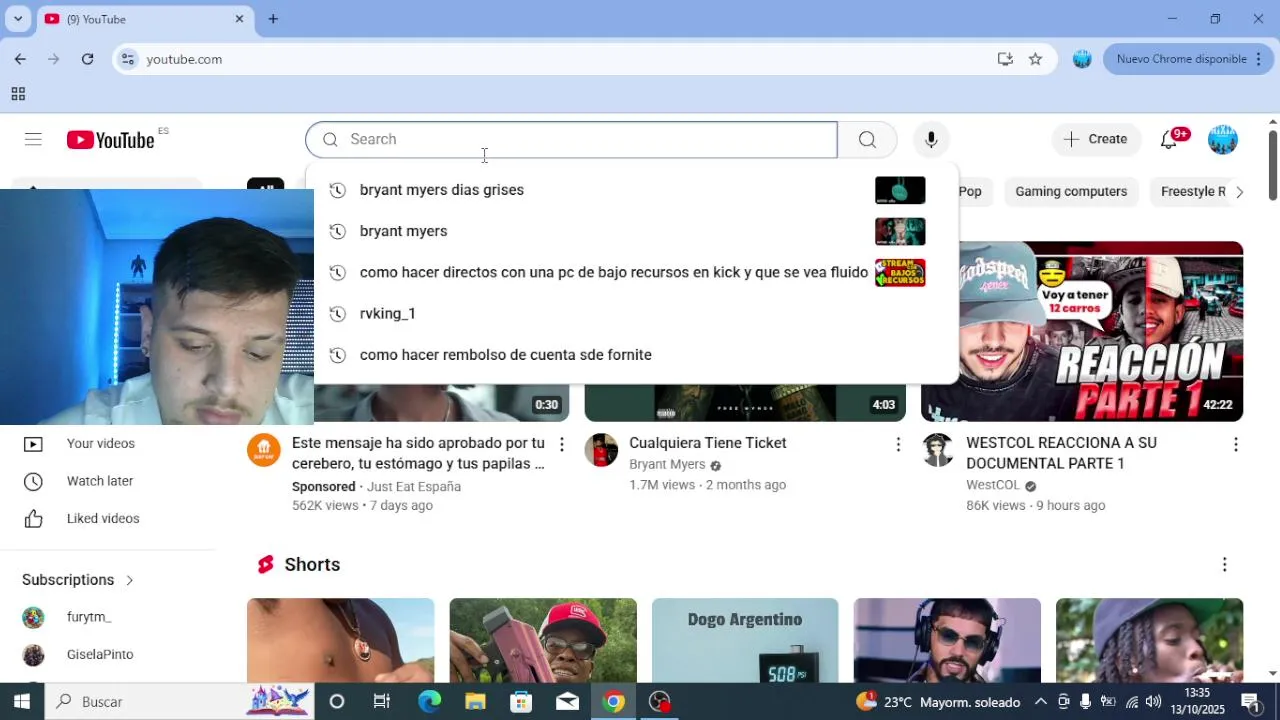
Task: Reload the page in Chrome
Action: (87, 59)
